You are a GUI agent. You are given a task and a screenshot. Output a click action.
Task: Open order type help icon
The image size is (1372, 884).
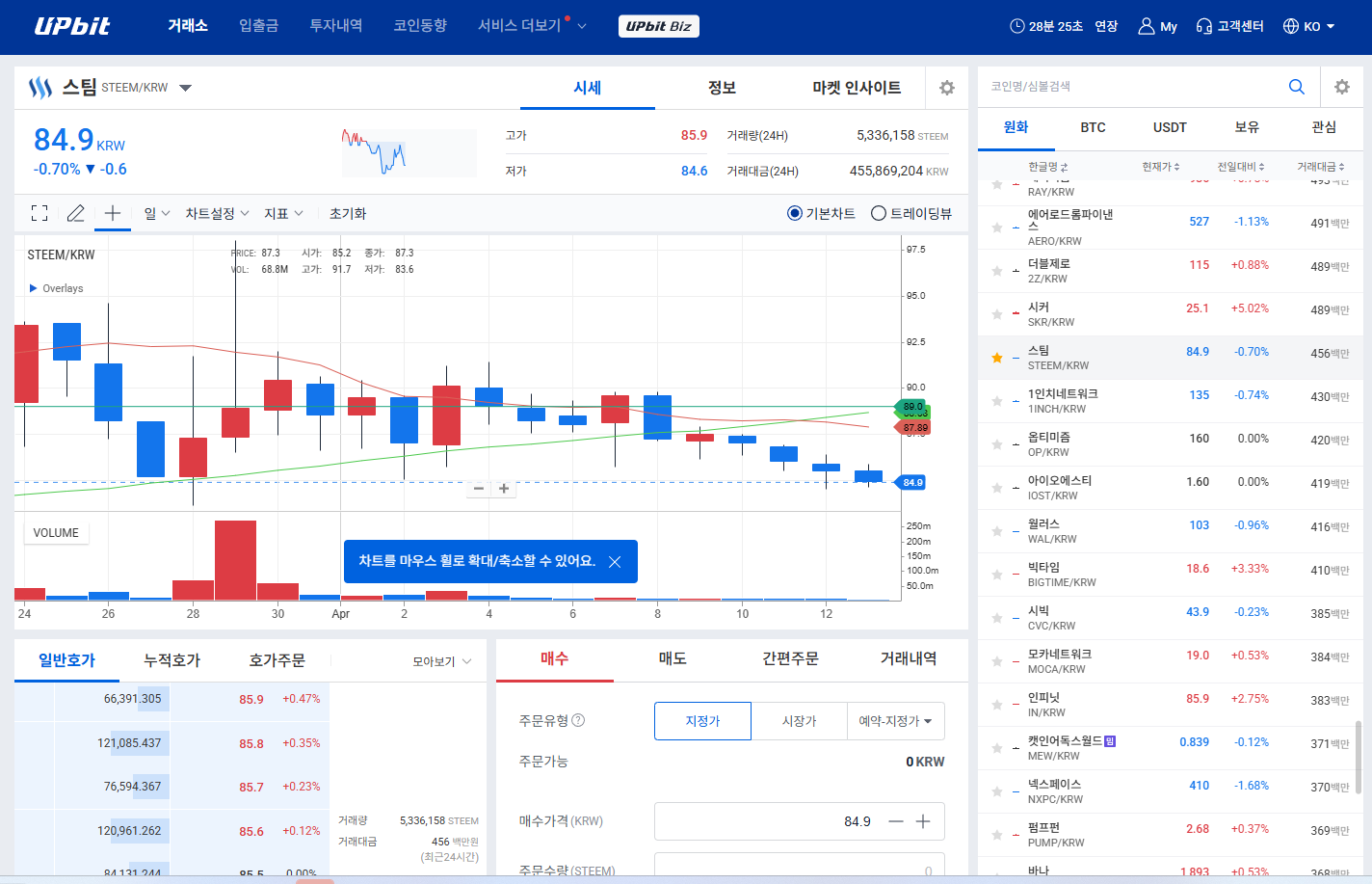pos(578,720)
